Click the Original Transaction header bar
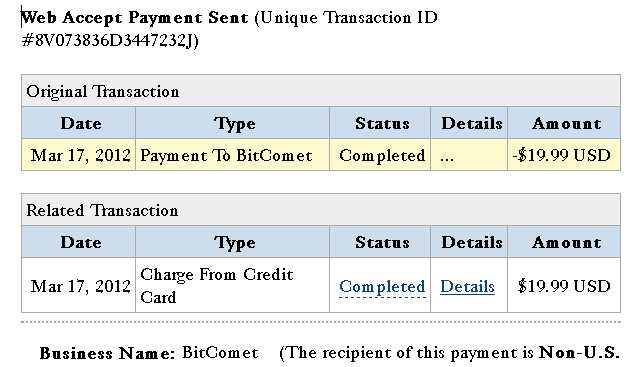The image size is (634, 367). pyautogui.click(x=321, y=91)
